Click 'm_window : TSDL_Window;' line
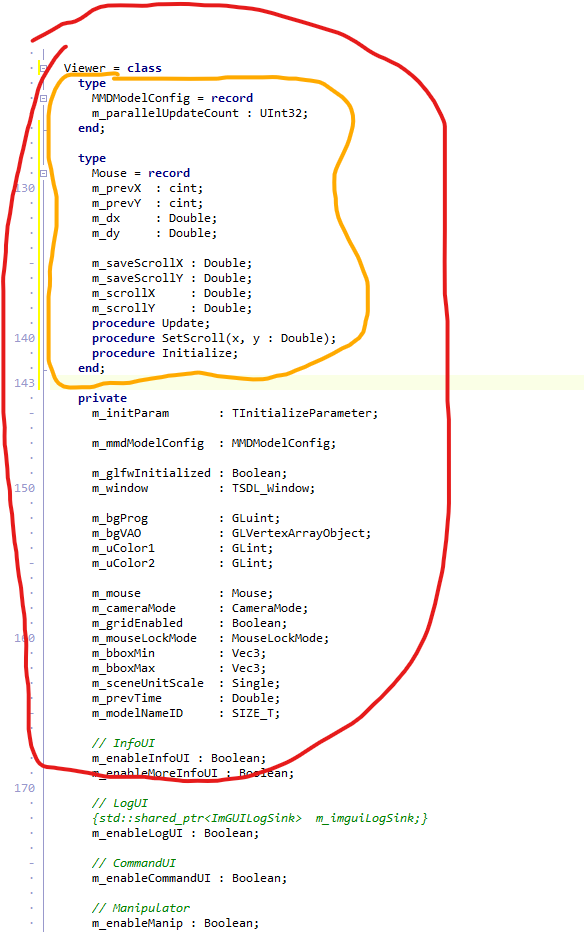 203,488
